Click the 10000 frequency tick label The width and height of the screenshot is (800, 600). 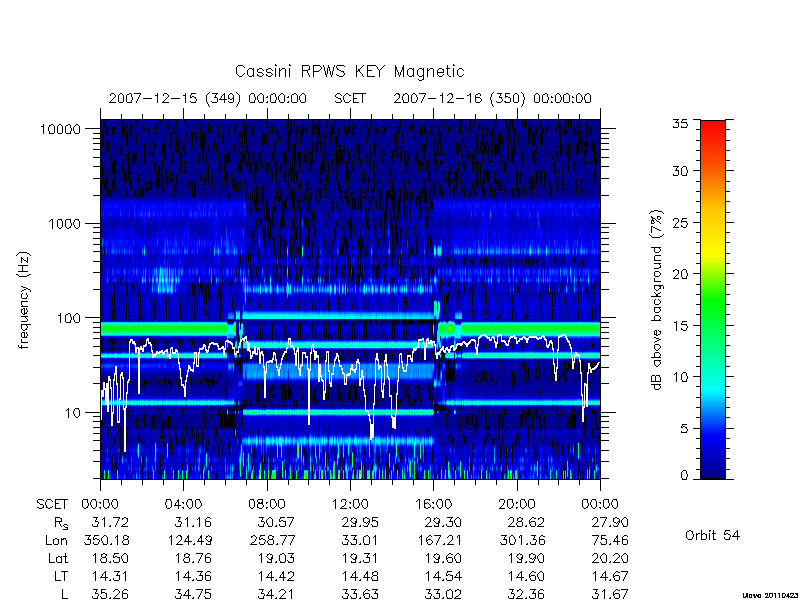click(x=60, y=129)
